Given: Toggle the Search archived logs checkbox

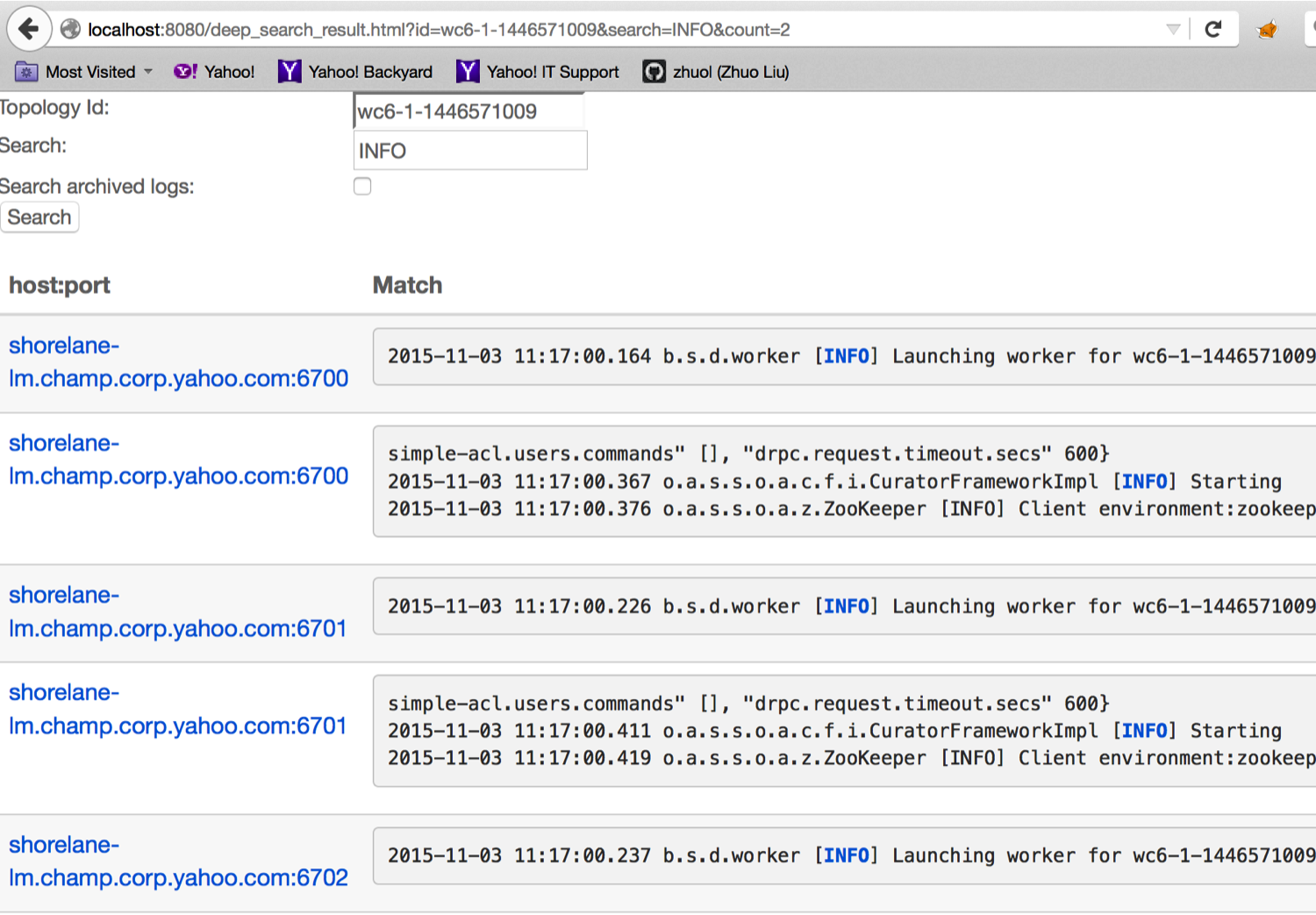Looking at the screenshot, I should click(x=362, y=186).
